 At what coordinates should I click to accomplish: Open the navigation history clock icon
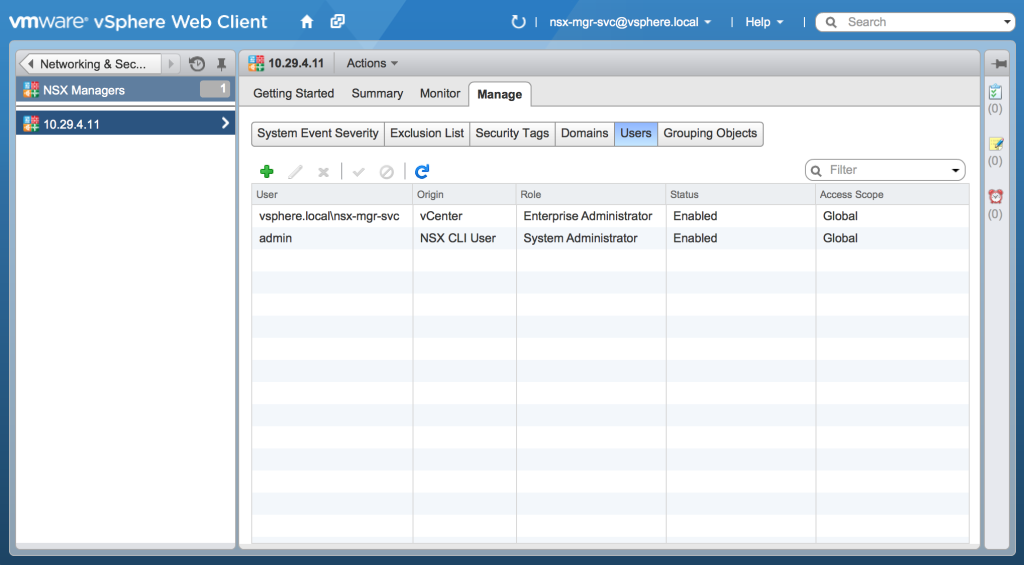pyautogui.click(x=197, y=63)
